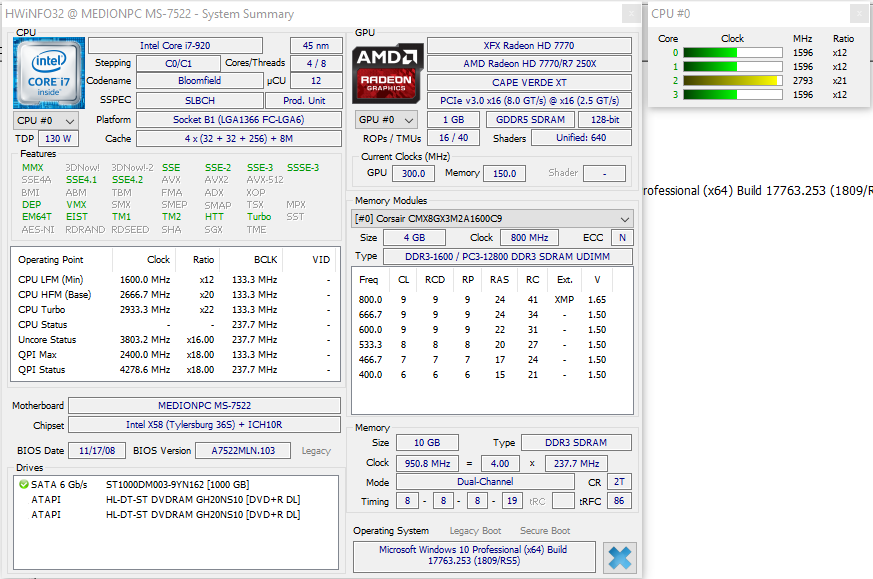Click the memory module size 4 GB field
Viewport: 873px width, 579px height.
(414, 238)
